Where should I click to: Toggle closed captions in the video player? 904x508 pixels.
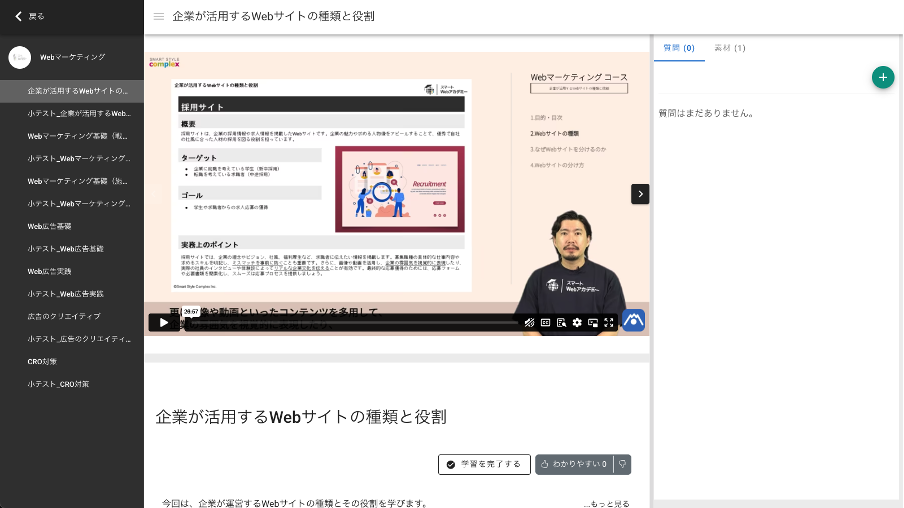[545, 322]
